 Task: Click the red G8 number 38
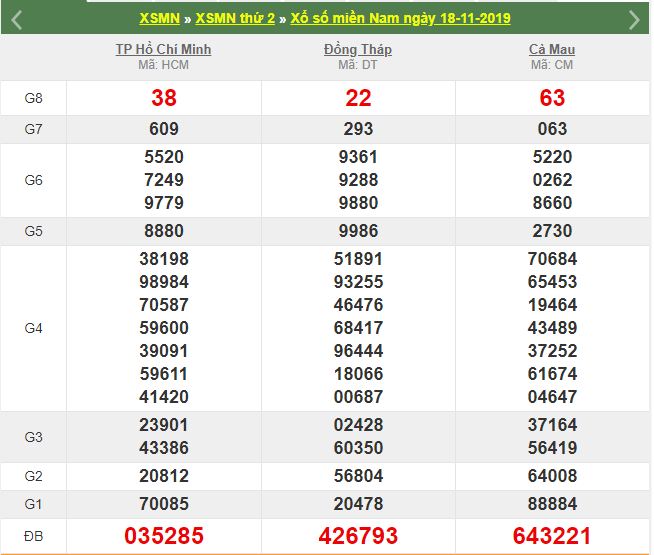(164, 98)
